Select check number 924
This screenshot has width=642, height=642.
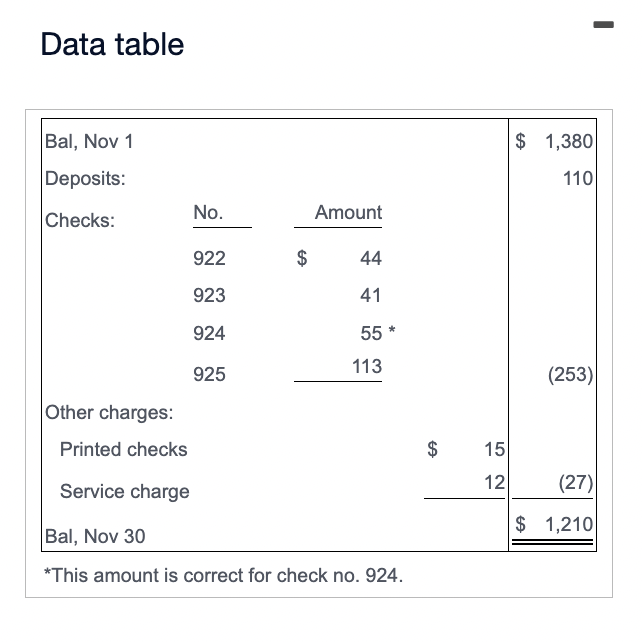tap(209, 333)
